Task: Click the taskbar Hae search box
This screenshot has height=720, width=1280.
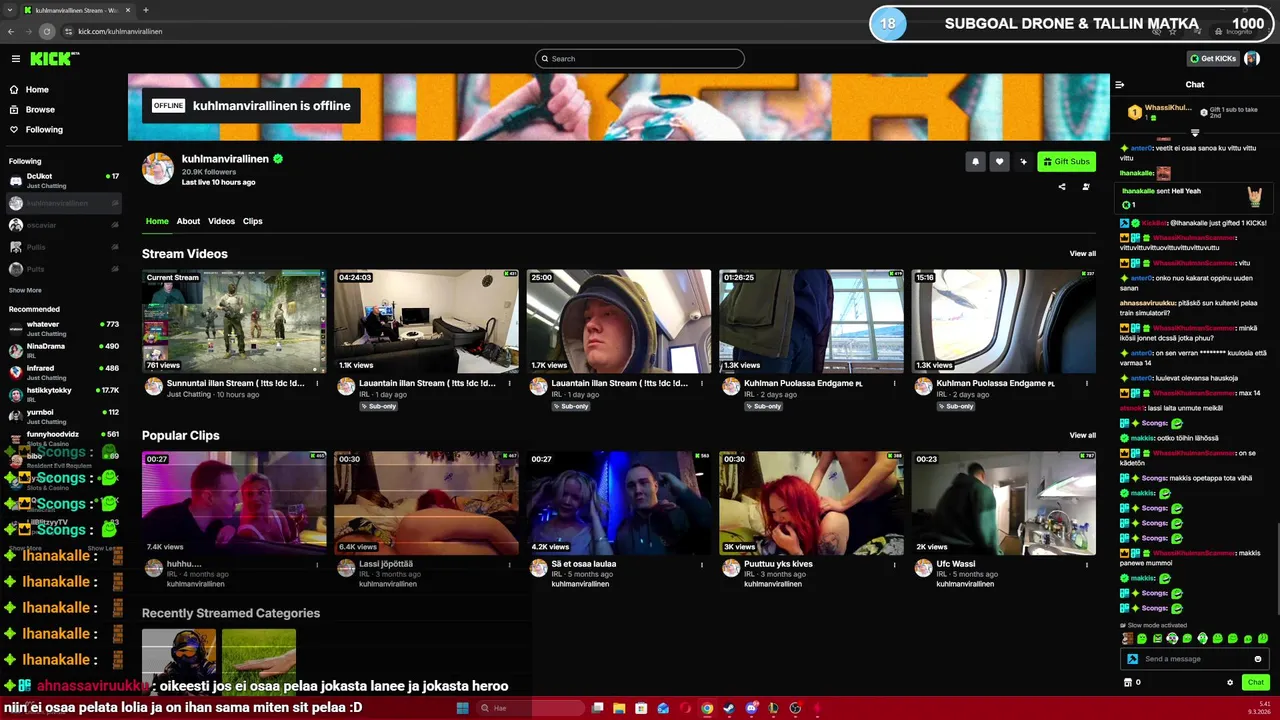Action: point(530,708)
